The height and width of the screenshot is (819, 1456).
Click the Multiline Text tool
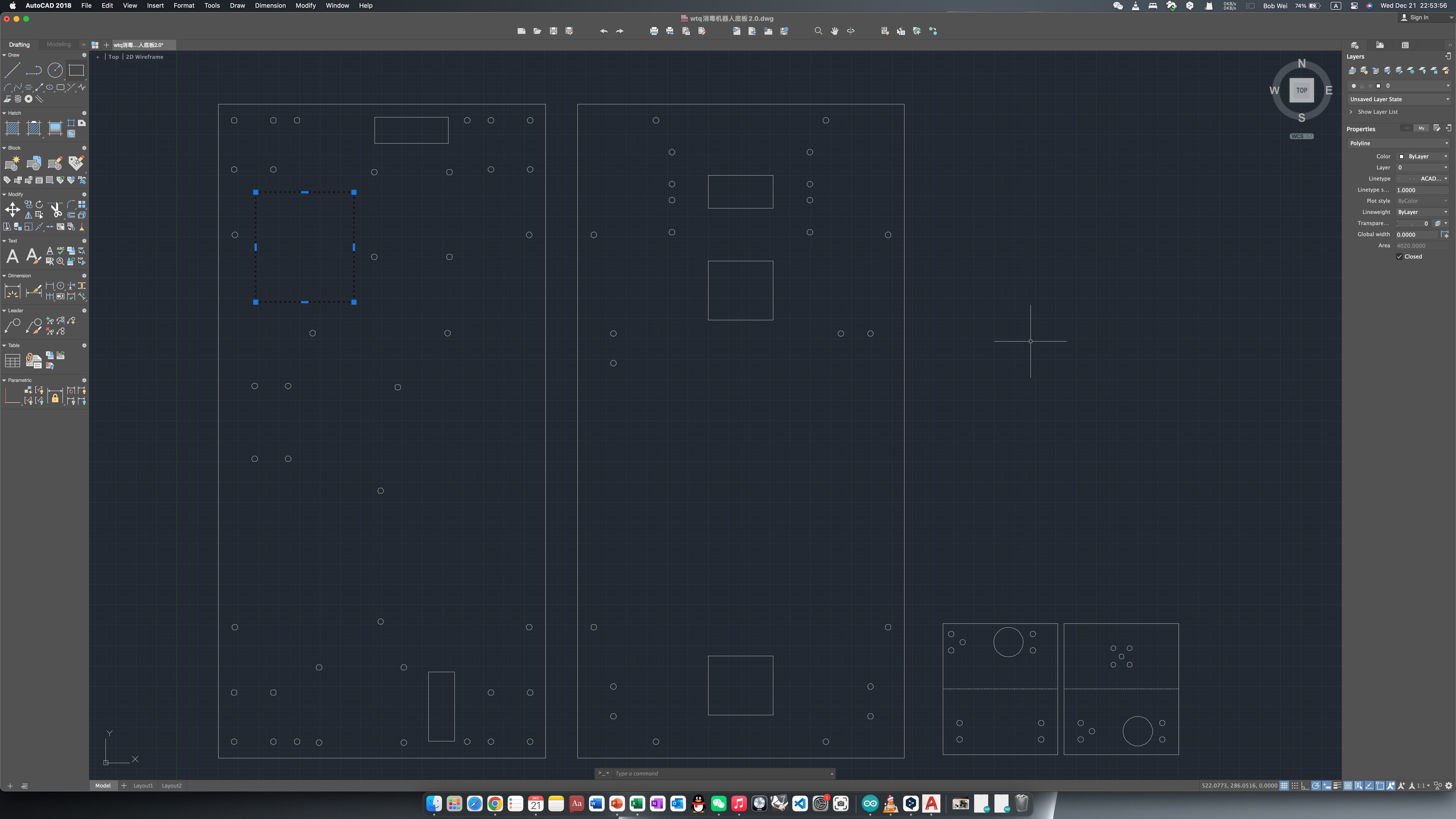coord(12,257)
